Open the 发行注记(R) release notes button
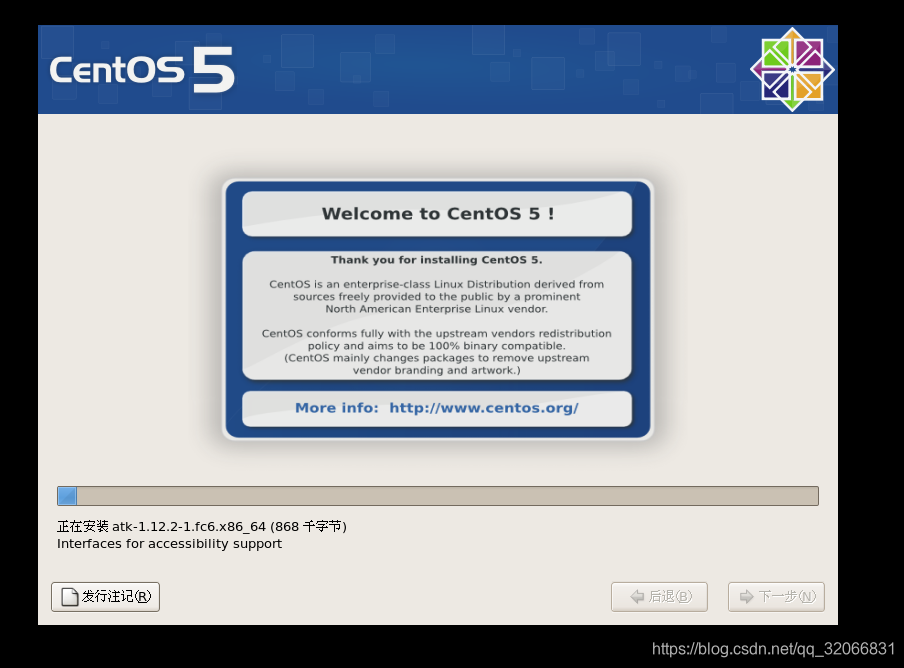The width and height of the screenshot is (904, 668). tap(106, 597)
